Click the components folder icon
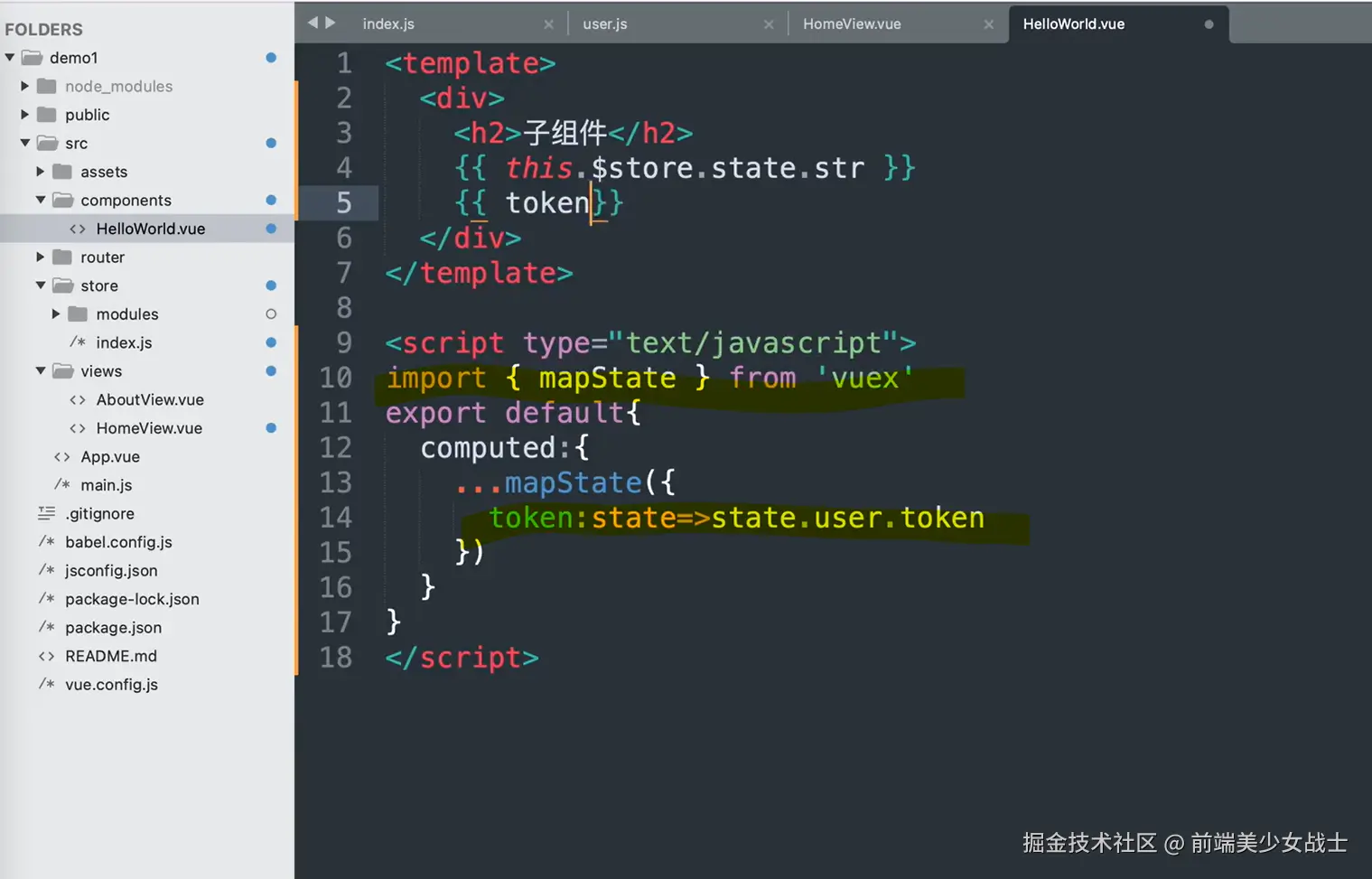 point(62,201)
